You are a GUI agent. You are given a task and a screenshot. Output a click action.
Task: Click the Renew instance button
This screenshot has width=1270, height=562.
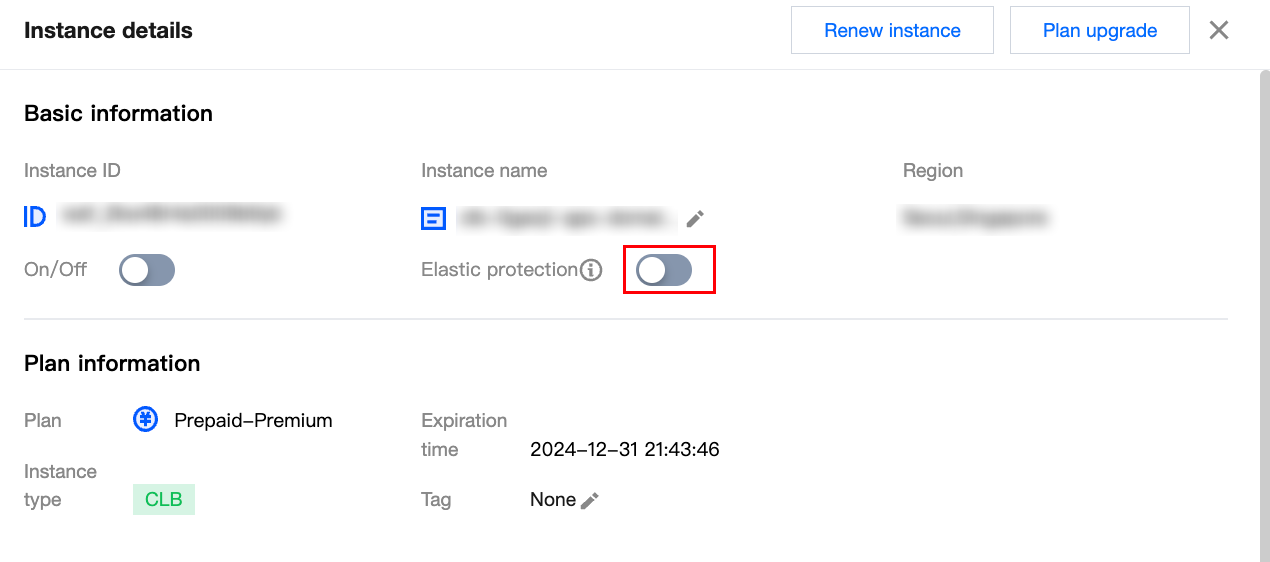pyautogui.click(x=892, y=31)
